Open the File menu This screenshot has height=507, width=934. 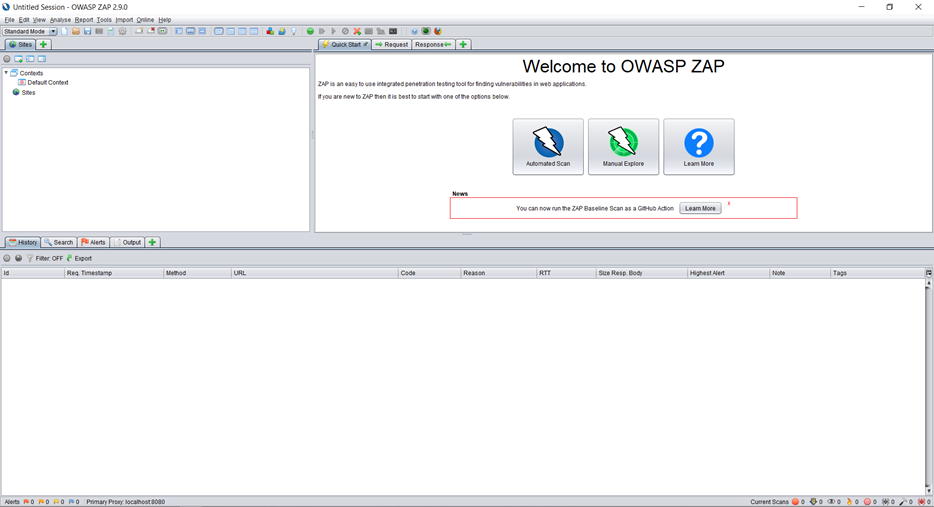tap(10, 20)
